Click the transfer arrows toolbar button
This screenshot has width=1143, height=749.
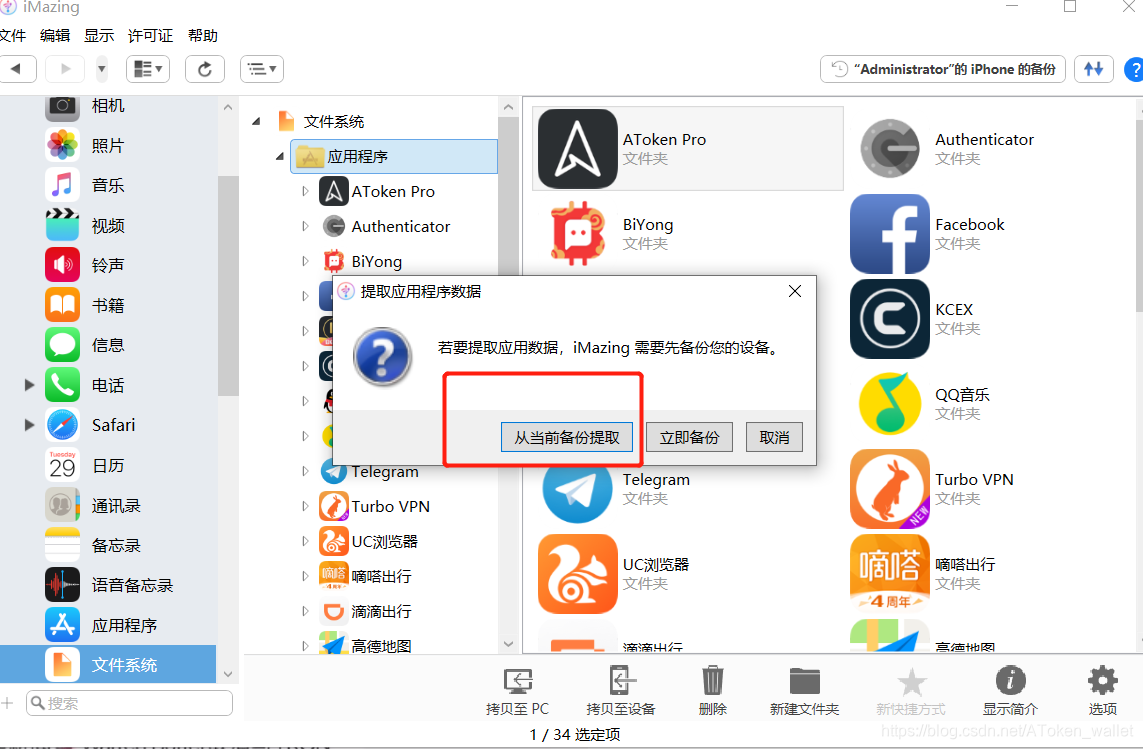(1093, 69)
